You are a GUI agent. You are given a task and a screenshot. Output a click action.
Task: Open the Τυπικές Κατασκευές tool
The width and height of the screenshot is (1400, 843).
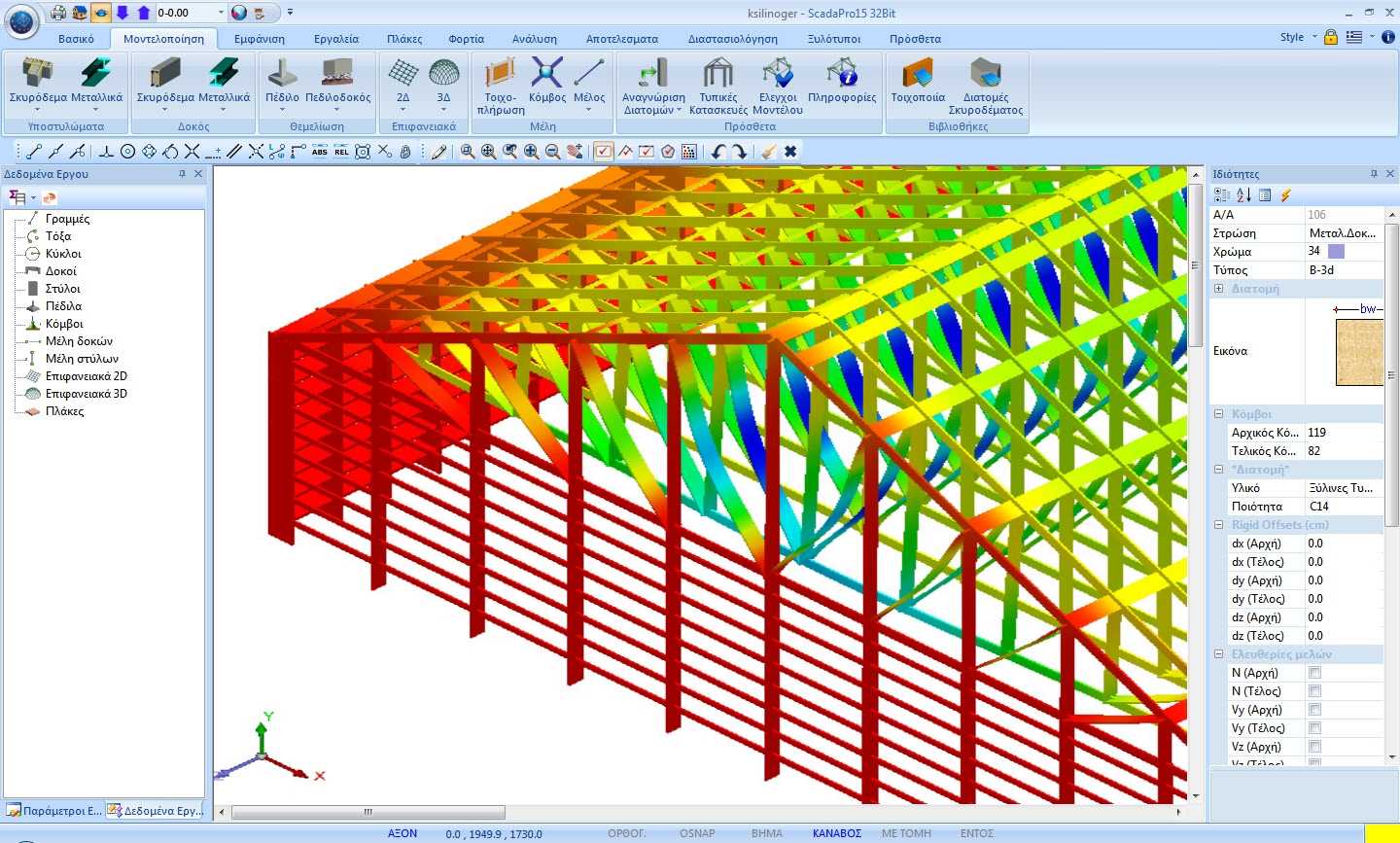click(x=718, y=86)
